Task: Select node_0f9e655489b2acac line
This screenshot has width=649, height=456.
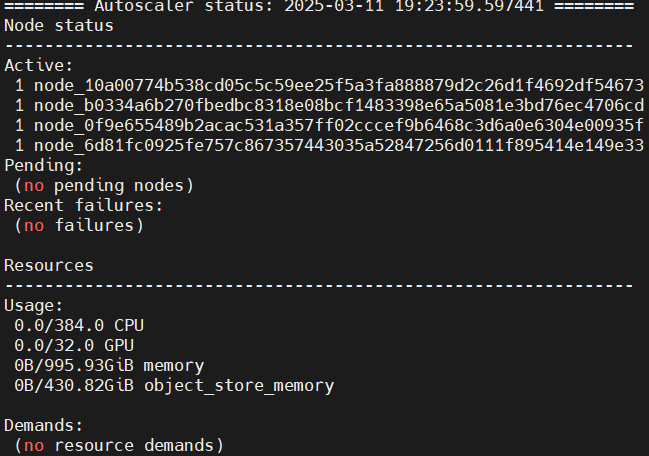Action: pyautogui.click(x=329, y=125)
